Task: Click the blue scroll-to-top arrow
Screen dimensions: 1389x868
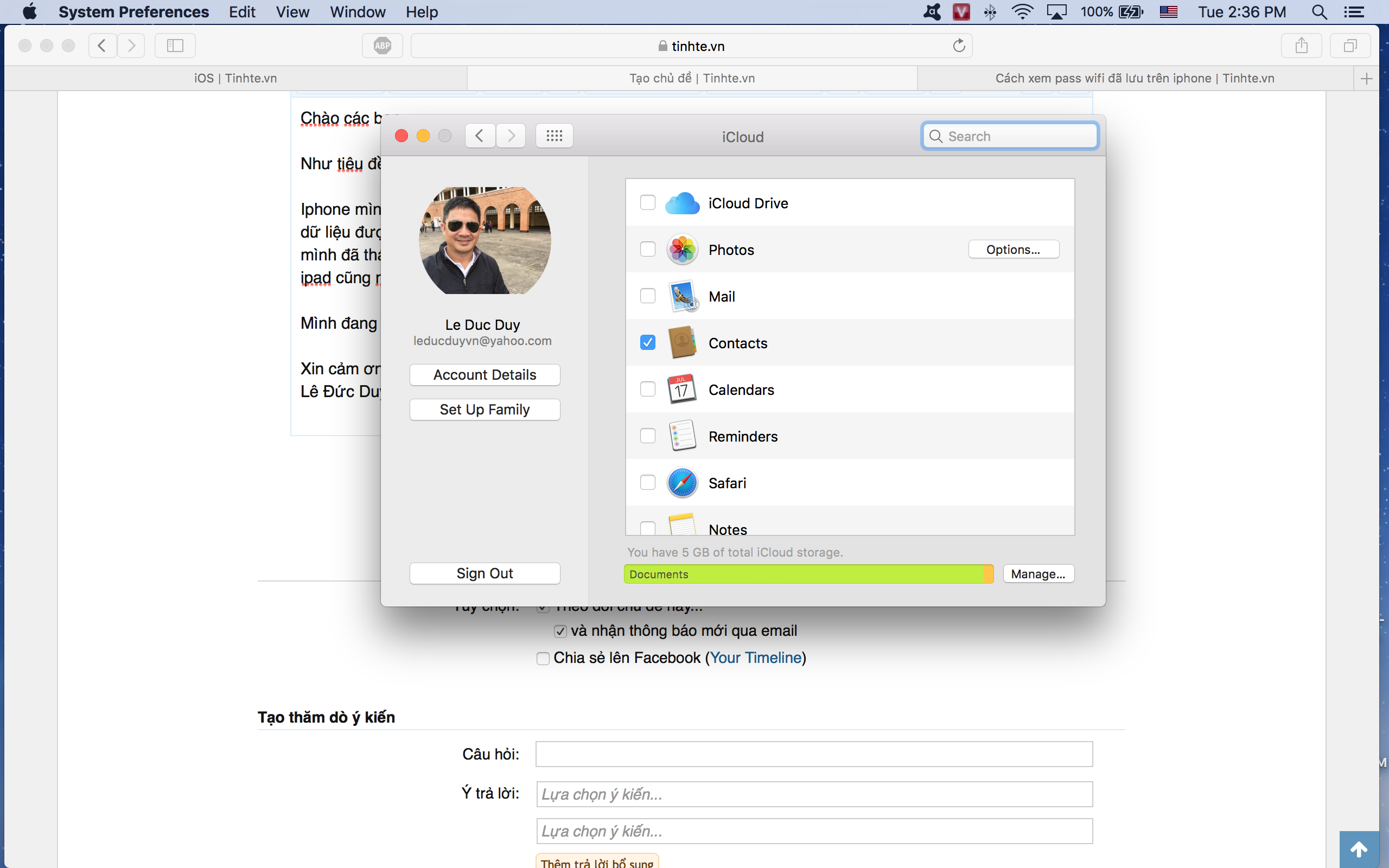Action: [x=1359, y=849]
